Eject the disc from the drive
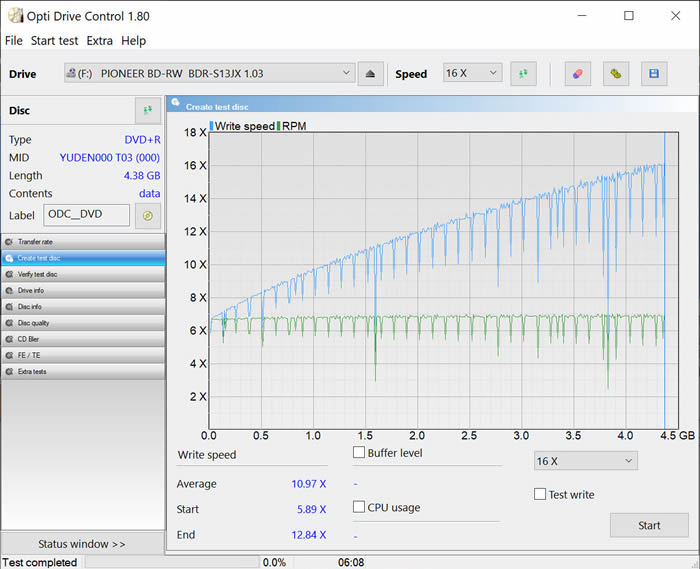The height and width of the screenshot is (569, 700). (371, 74)
